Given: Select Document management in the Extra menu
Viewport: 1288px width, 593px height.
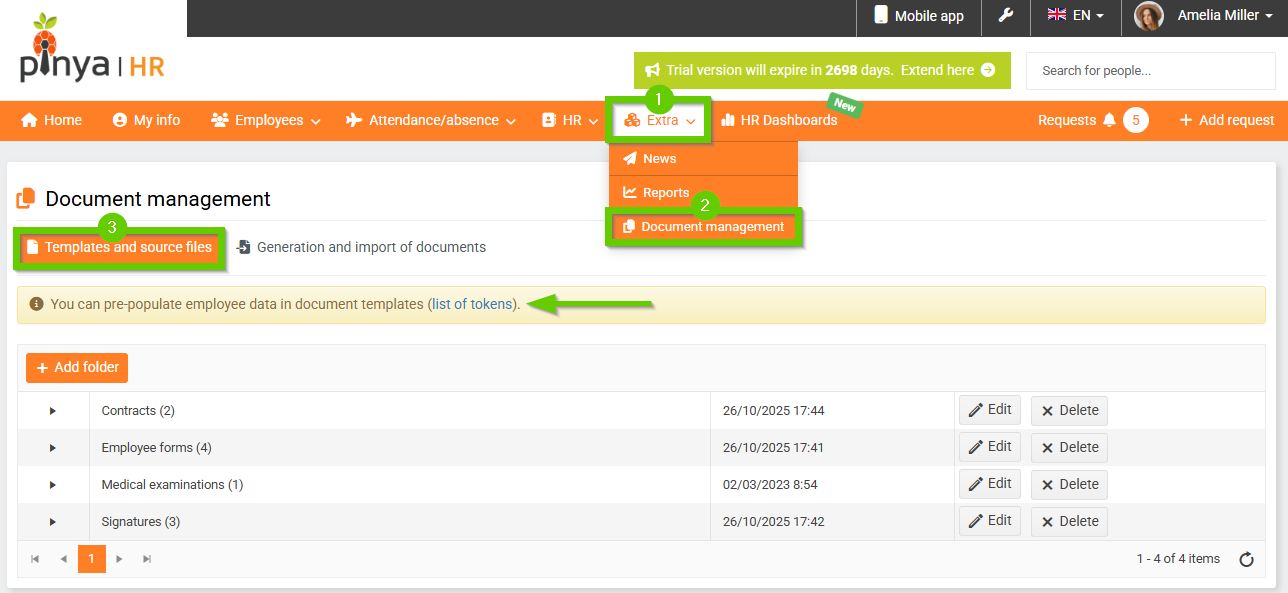Looking at the screenshot, I should tap(703, 227).
